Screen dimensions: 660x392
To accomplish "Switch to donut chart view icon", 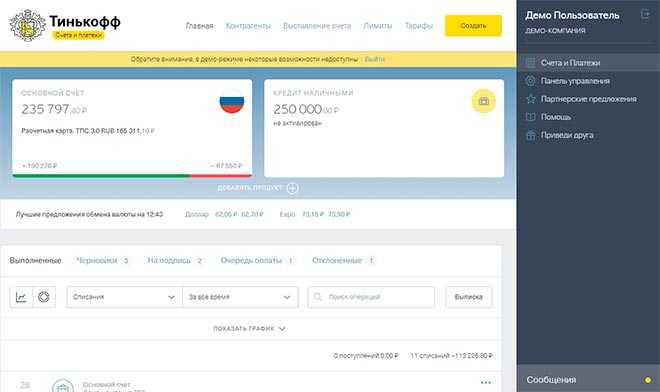I will click(x=44, y=297).
